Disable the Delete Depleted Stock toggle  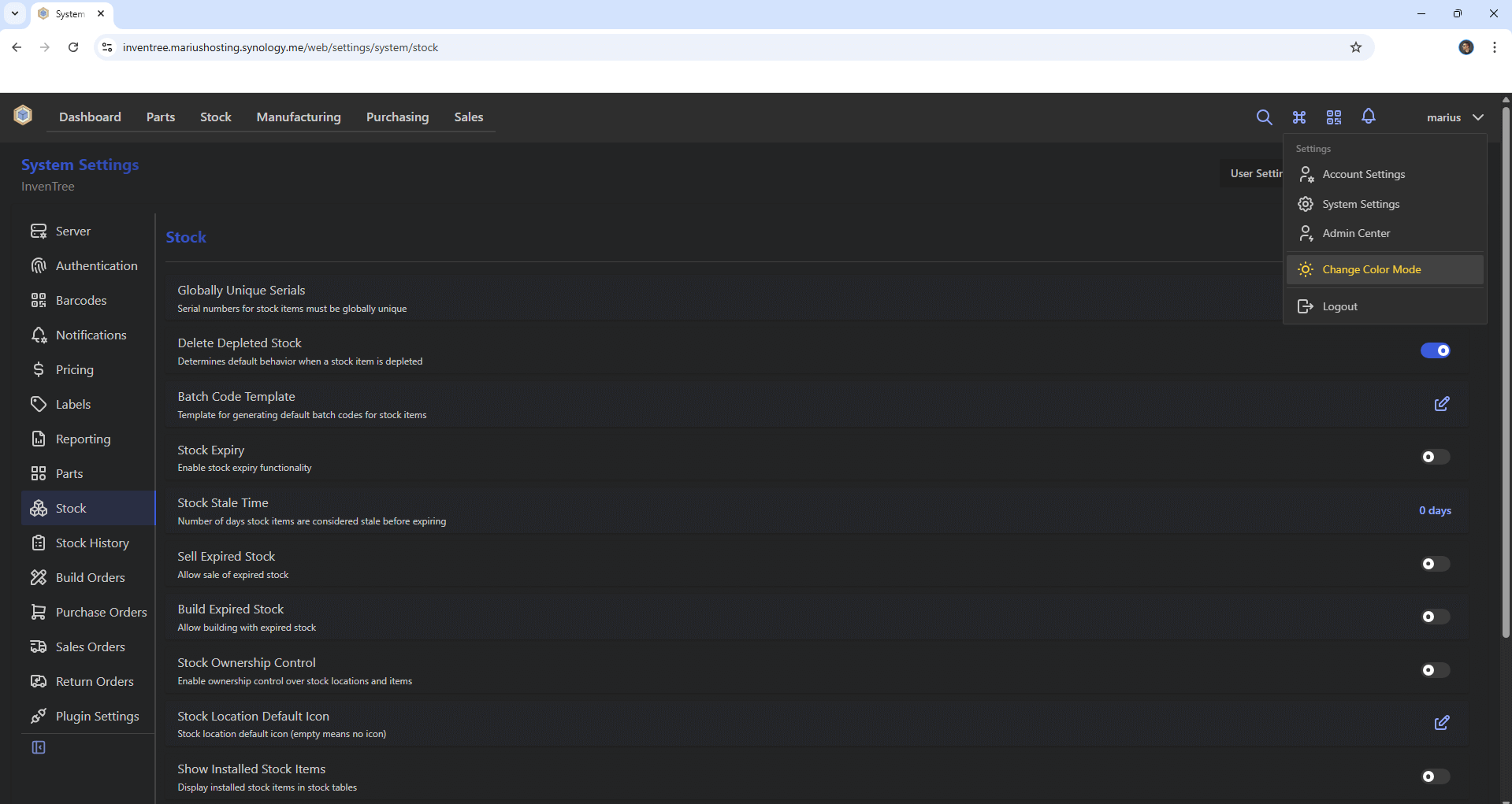1435,350
